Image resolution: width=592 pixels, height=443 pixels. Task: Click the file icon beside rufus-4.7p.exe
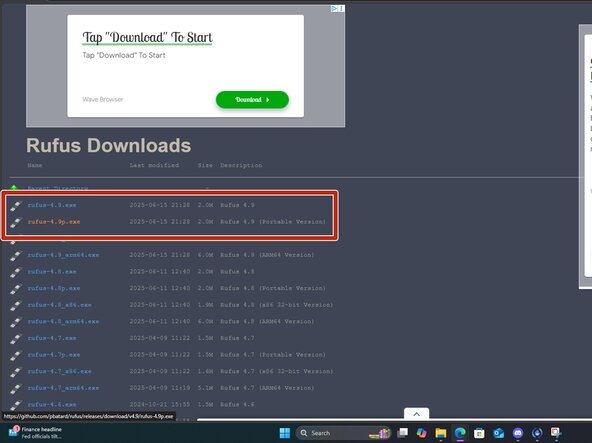15,355
